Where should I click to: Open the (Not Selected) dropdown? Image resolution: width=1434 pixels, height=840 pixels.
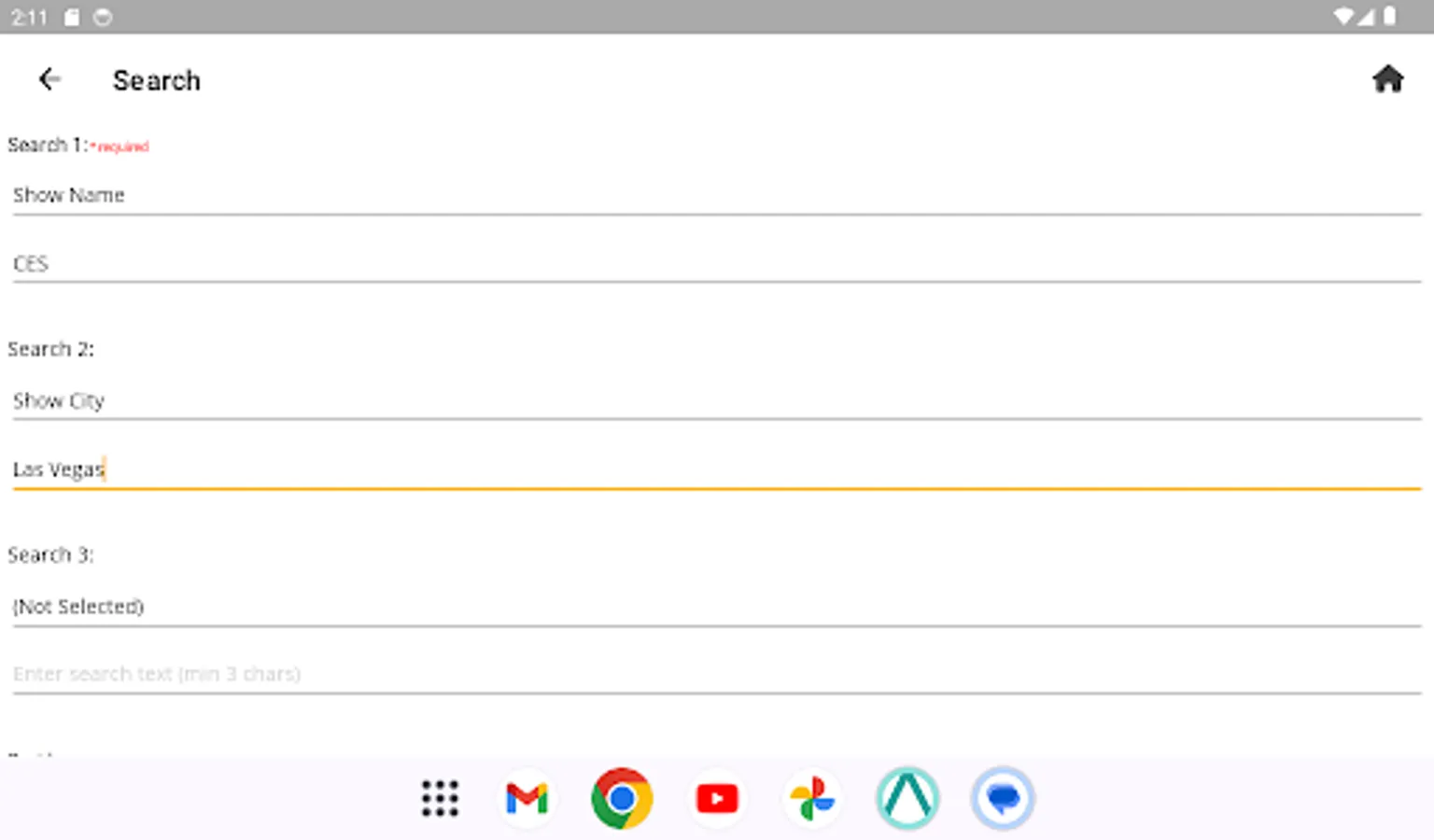pos(715,607)
